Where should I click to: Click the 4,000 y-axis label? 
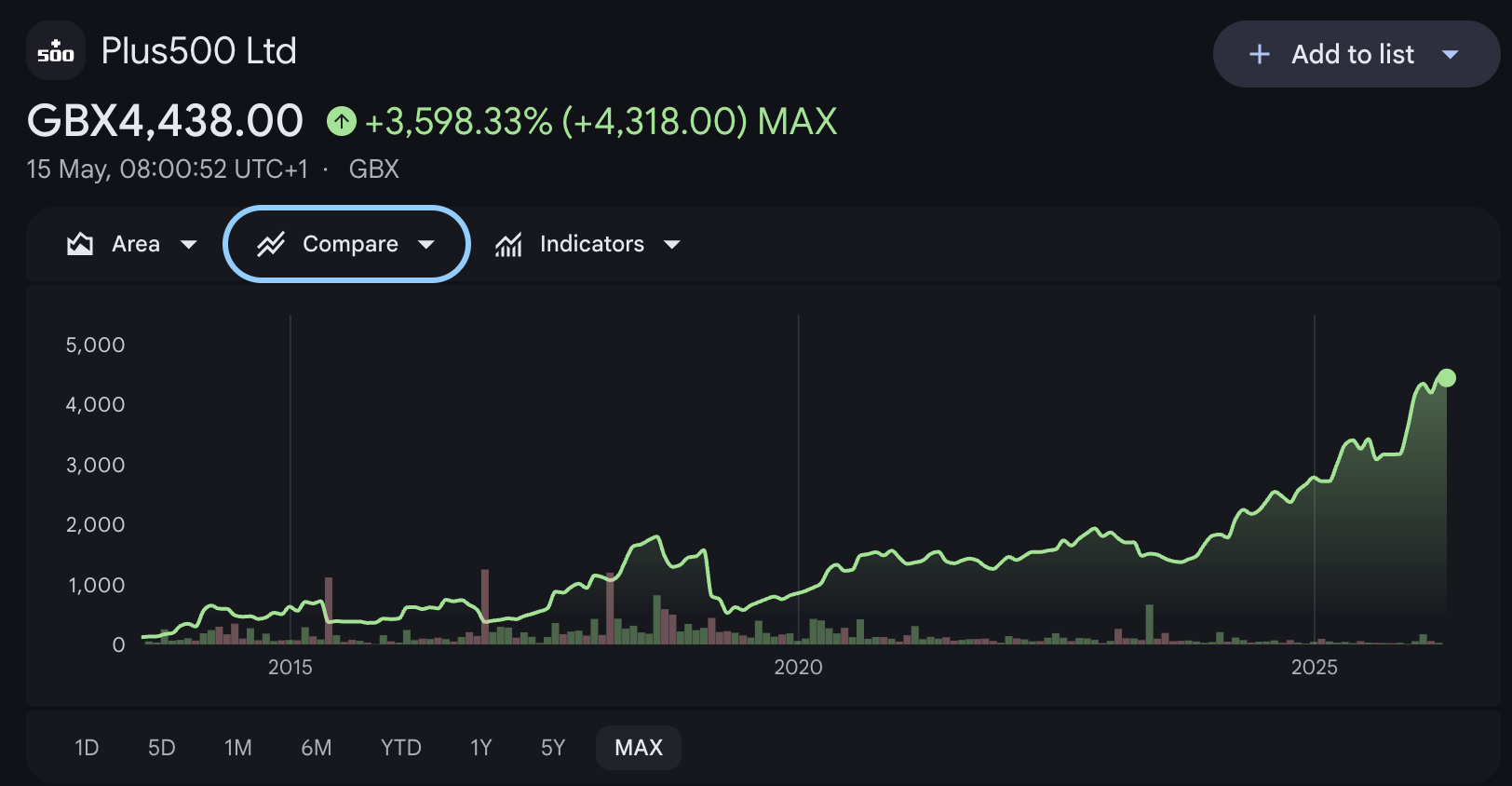95,404
